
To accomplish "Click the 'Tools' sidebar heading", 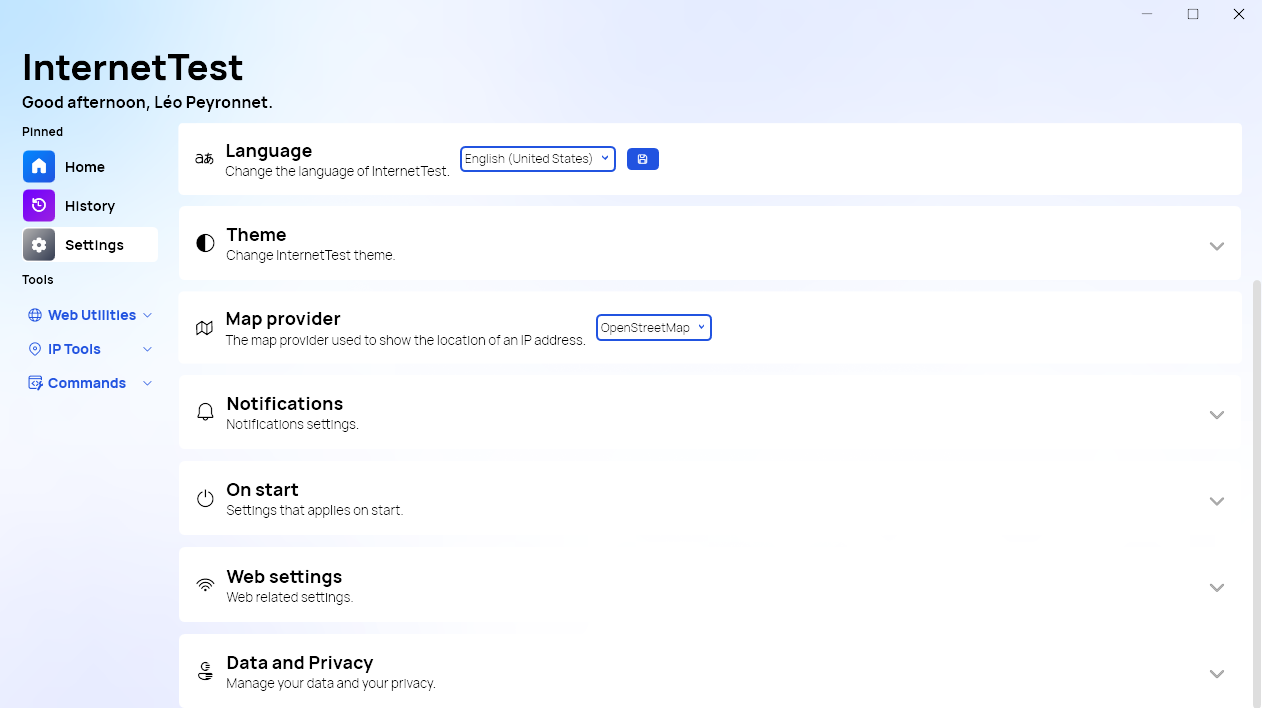I will pyautogui.click(x=38, y=279).
